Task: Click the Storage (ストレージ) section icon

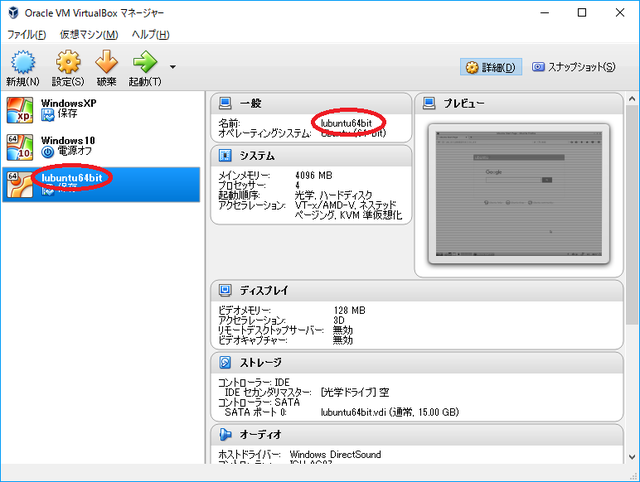Action: (x=226, y=362)
